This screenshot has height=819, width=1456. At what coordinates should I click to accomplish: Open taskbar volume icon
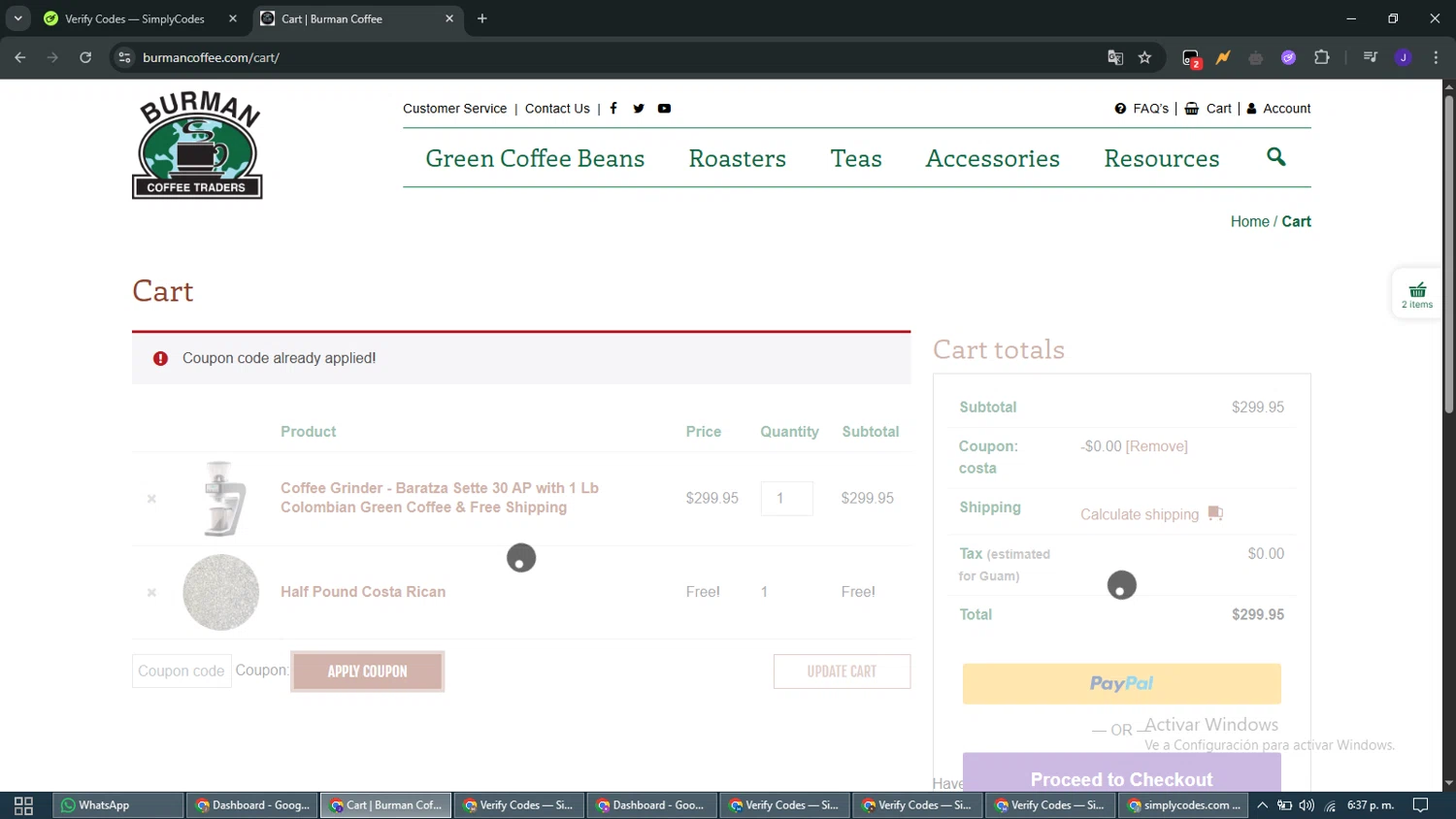[x=1307, y=805]
